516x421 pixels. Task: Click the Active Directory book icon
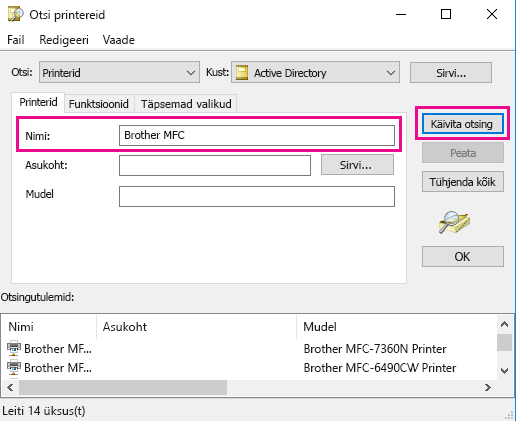click(242, 72)
